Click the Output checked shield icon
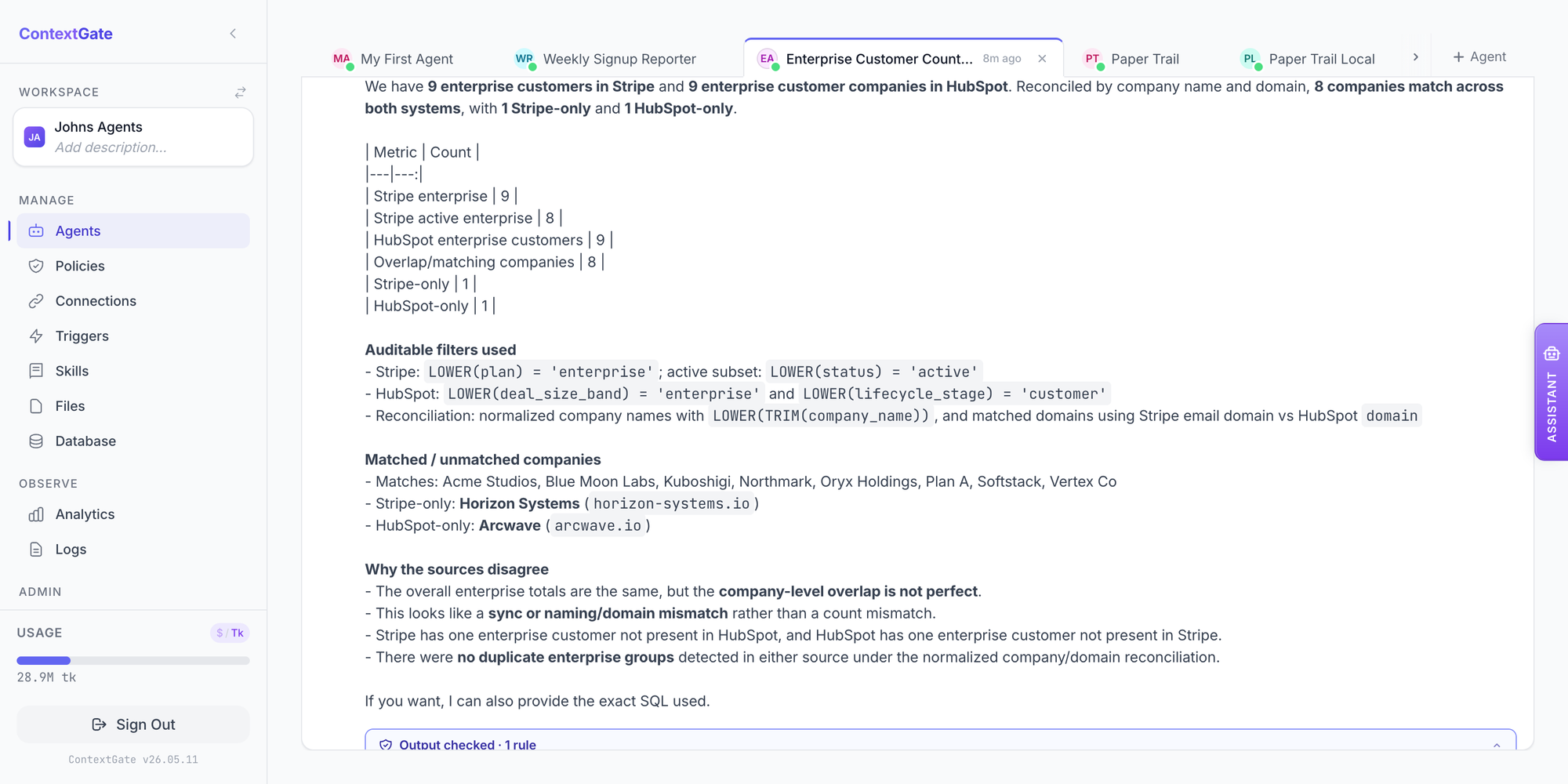This screenshot has height=784, width=1568. tap(386, 745)
